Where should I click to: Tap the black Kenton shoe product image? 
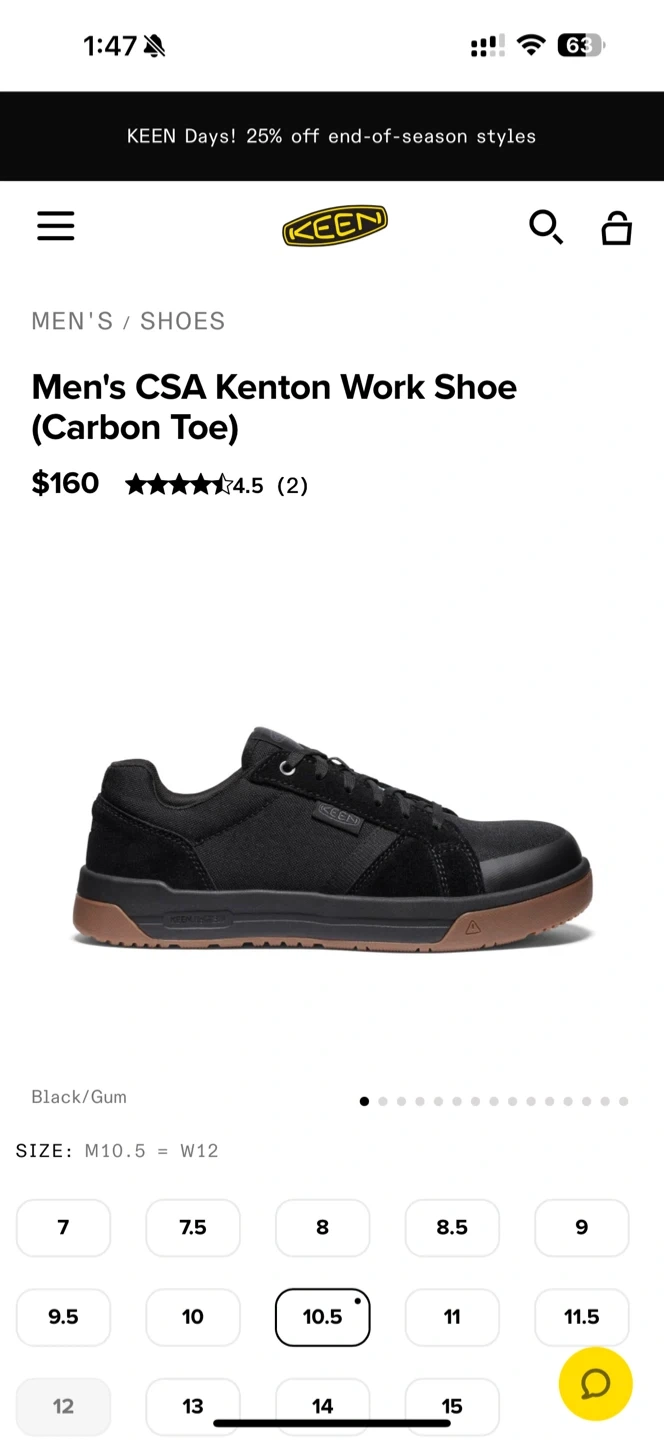333,839
